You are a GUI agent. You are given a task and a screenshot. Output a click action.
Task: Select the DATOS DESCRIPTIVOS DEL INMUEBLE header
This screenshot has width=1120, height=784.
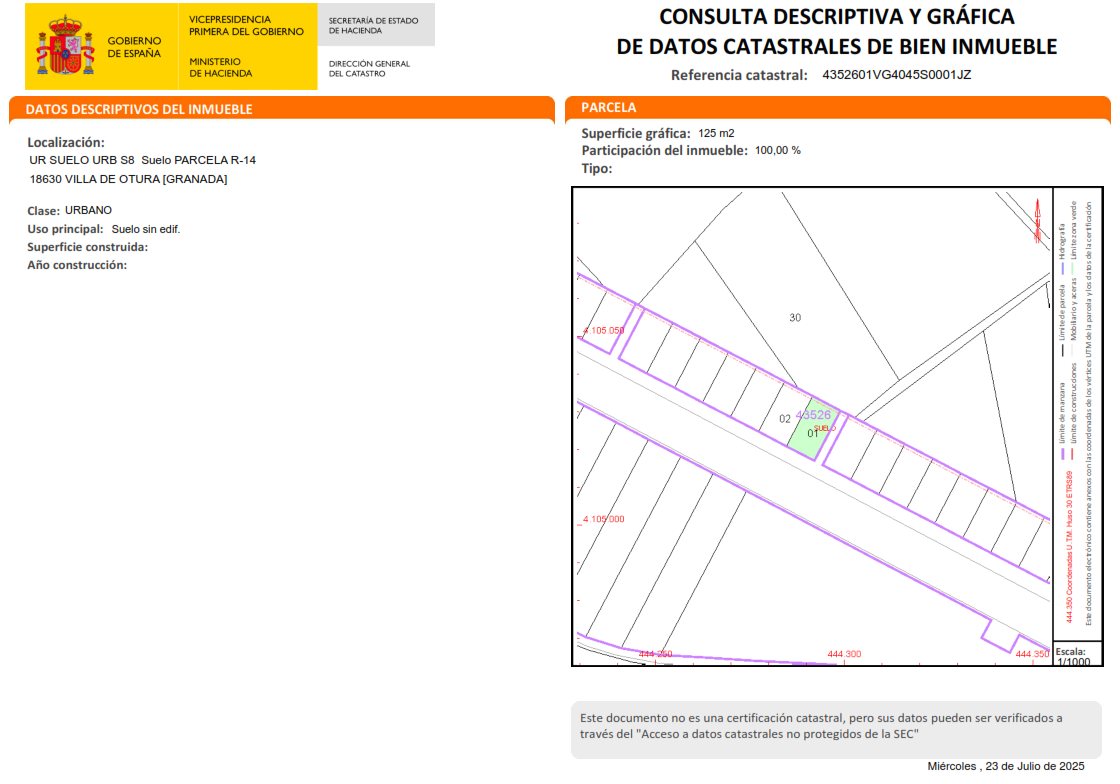pos(139,109)
